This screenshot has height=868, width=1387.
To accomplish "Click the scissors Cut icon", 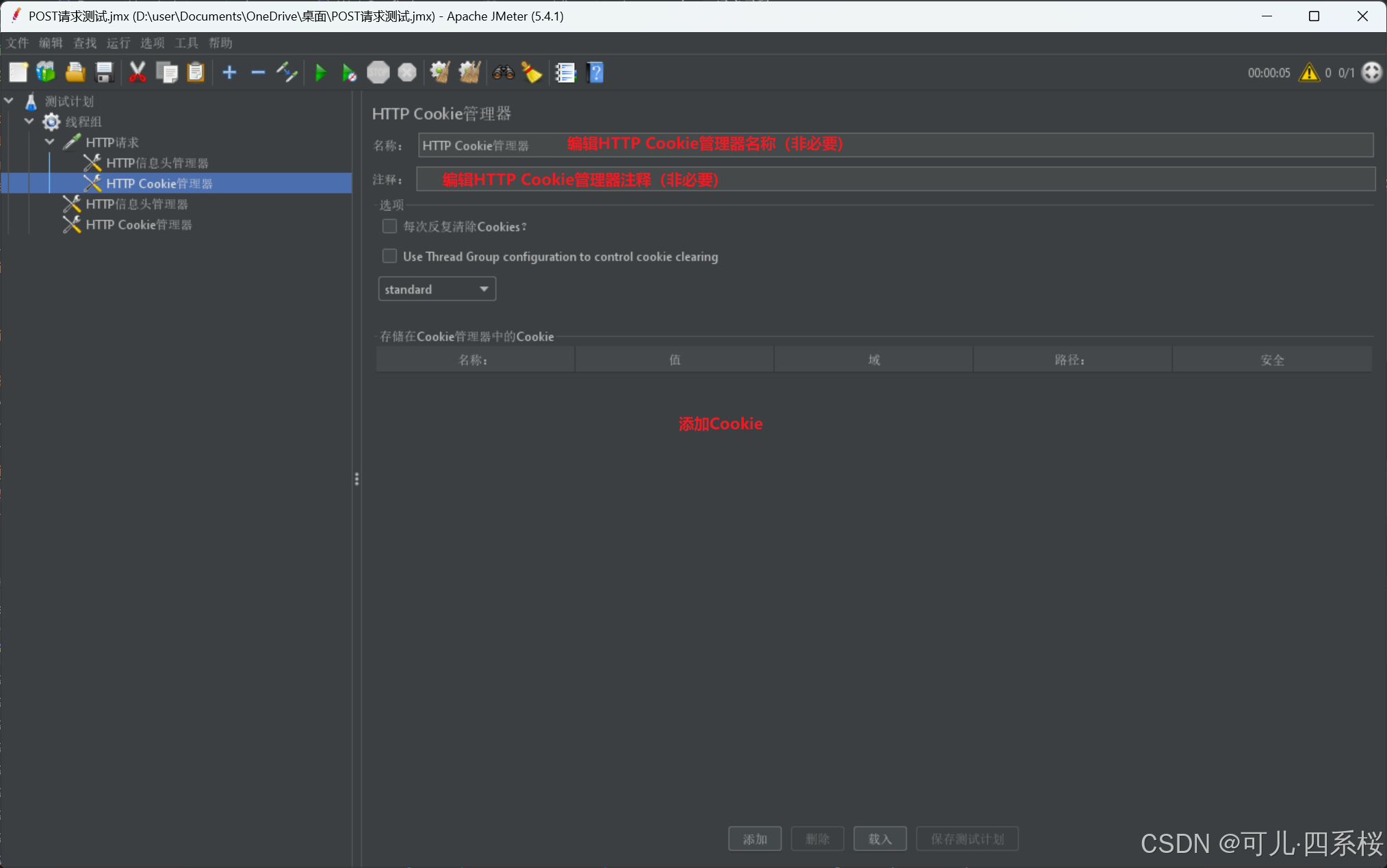I will 138,73.
